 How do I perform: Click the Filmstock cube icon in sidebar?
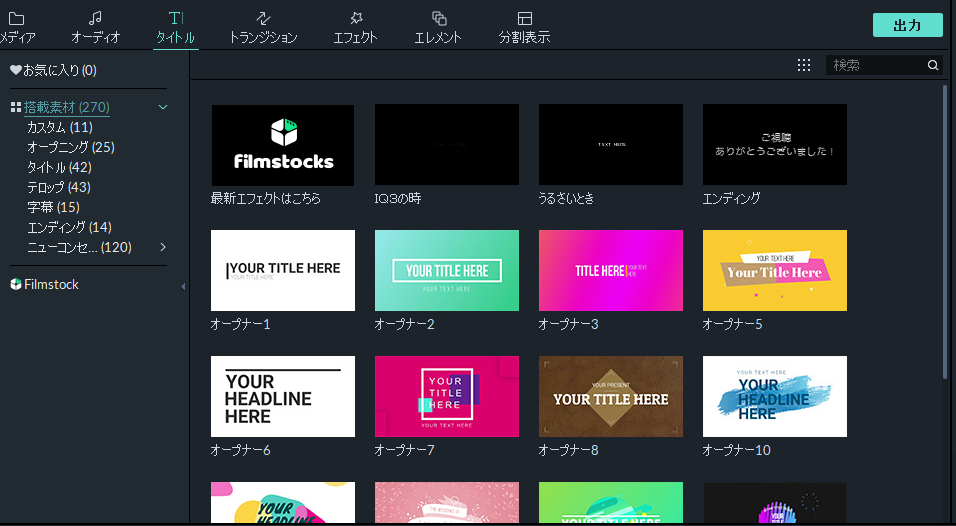pos(16,284)
